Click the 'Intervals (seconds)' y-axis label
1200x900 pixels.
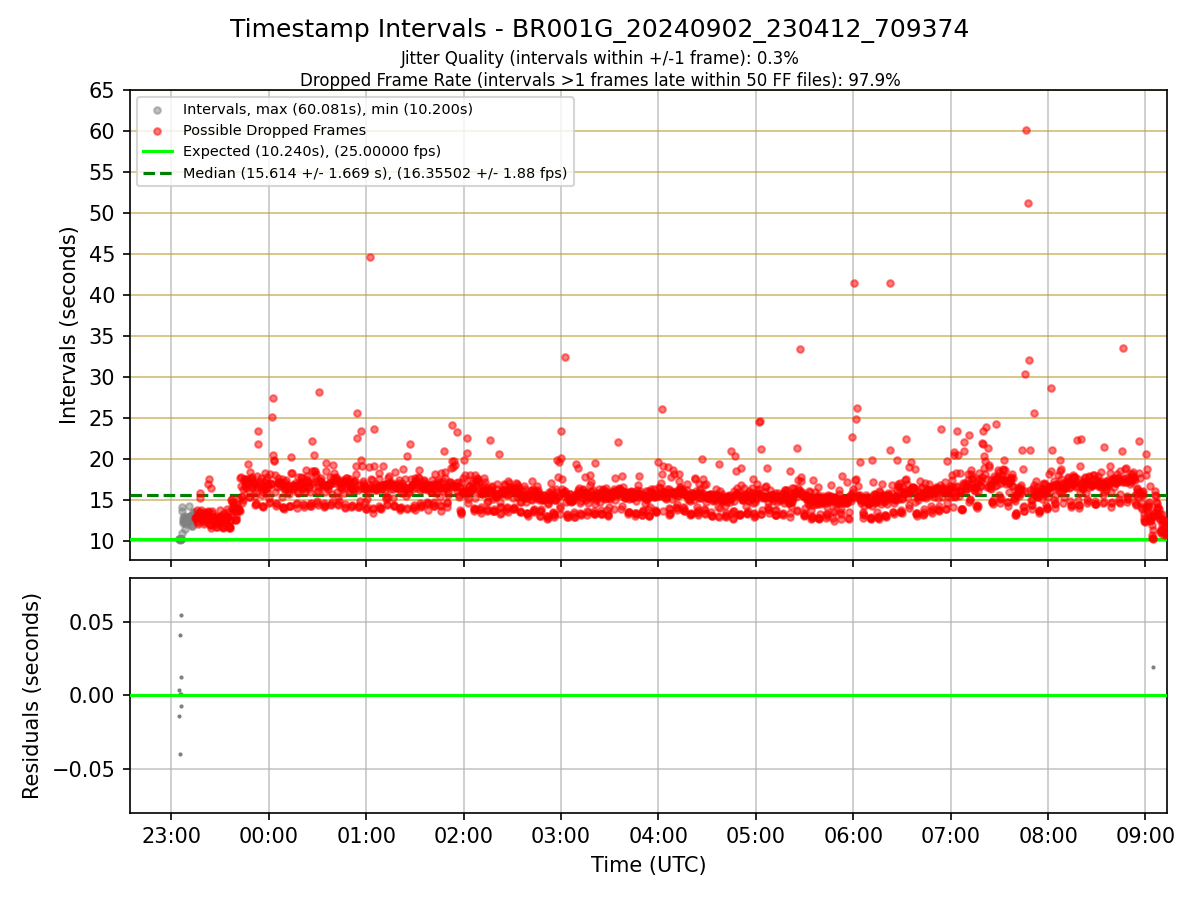tap(68, 325)
